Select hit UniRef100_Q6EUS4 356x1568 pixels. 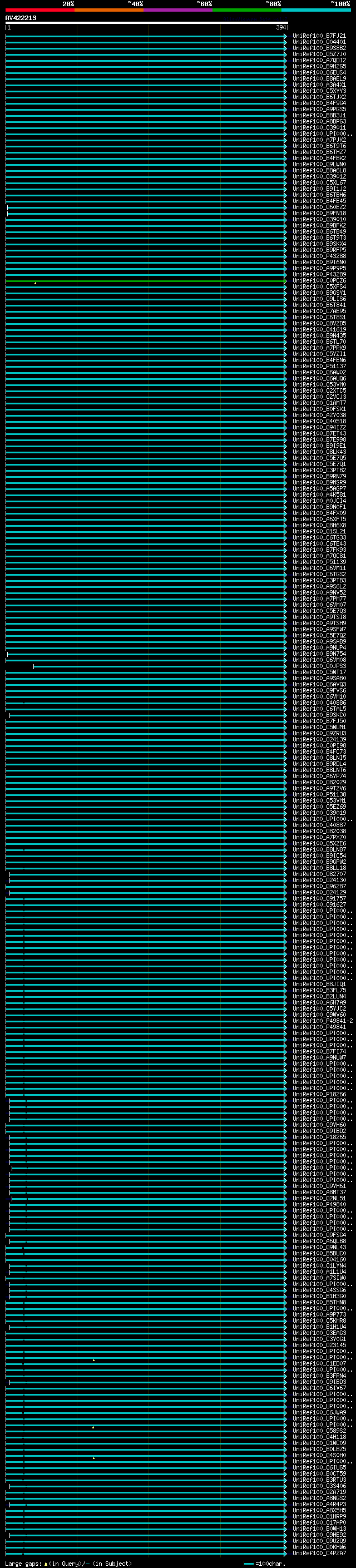pyautogui.click(x=319, y=72)
